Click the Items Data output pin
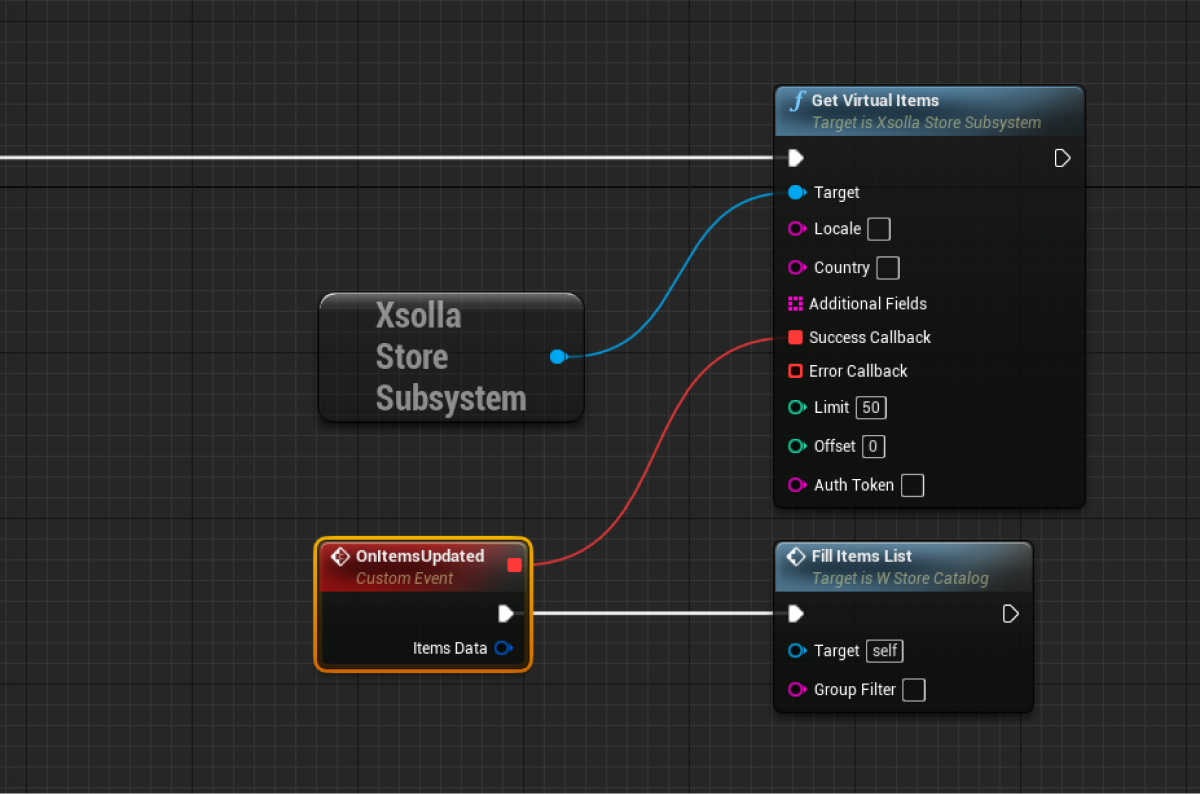 click(x=503, y=648)
